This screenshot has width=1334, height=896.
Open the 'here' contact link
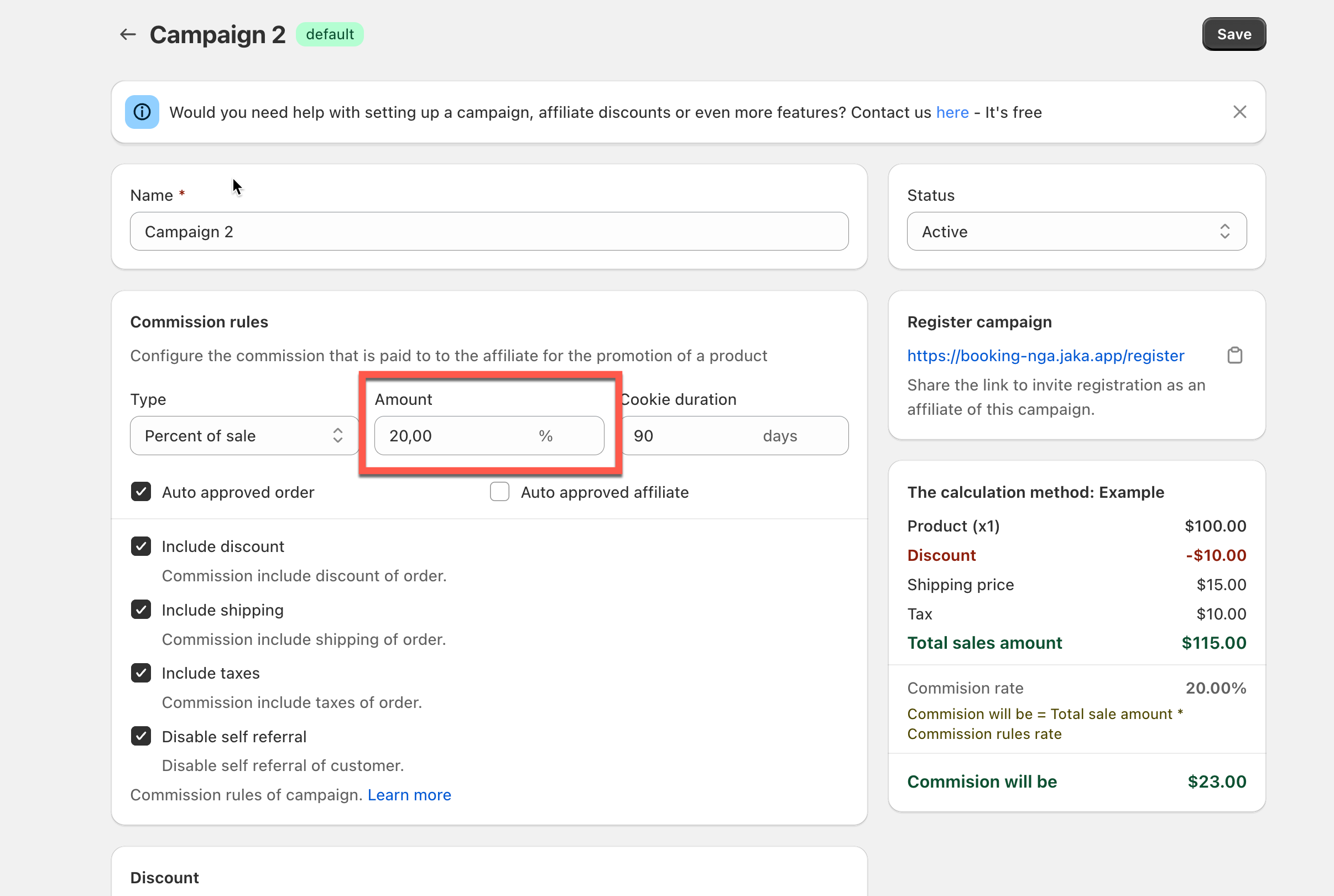tap(952, 113)
